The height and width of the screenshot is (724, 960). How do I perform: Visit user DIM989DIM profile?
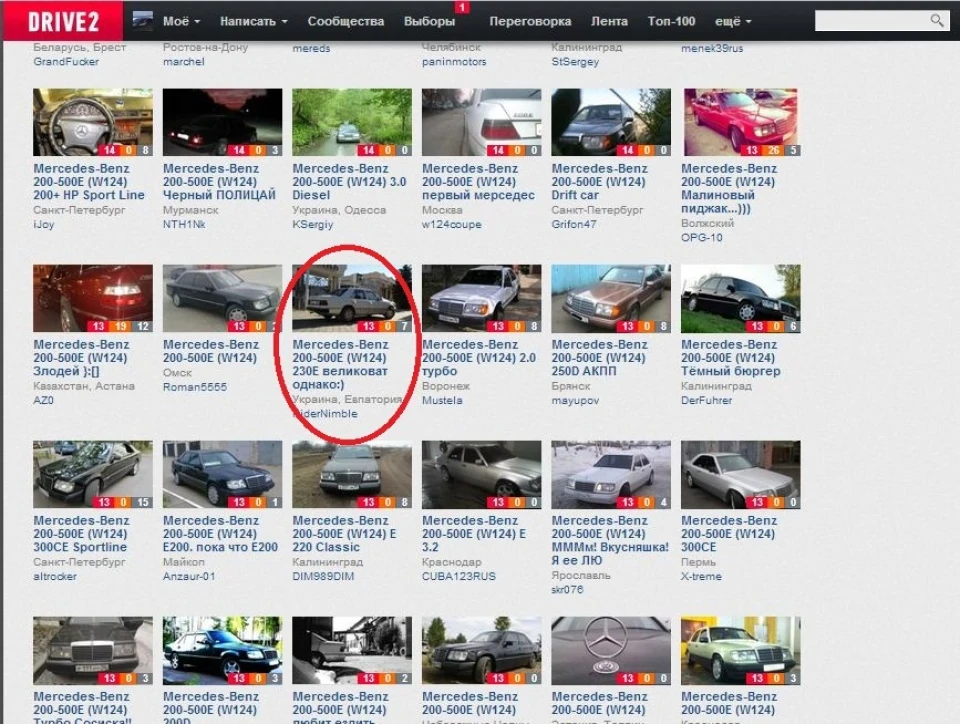[x=323, y=577]
